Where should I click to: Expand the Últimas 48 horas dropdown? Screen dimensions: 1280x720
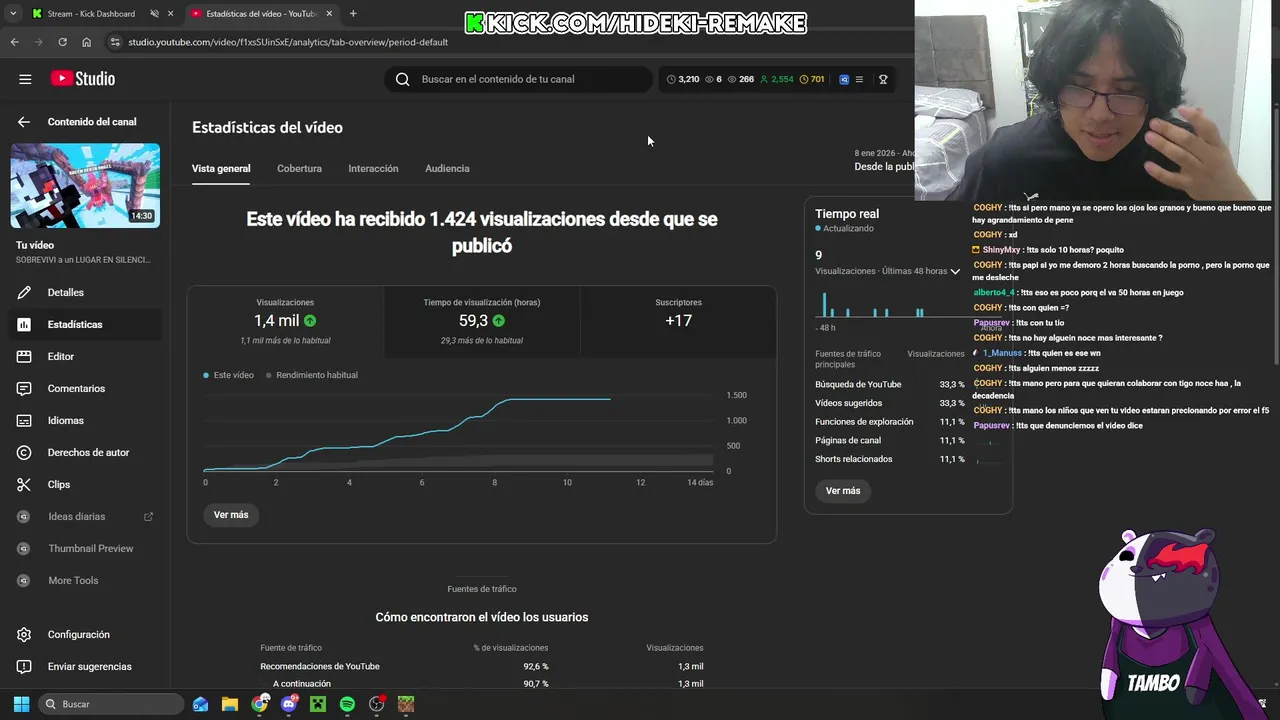point(955,271)
